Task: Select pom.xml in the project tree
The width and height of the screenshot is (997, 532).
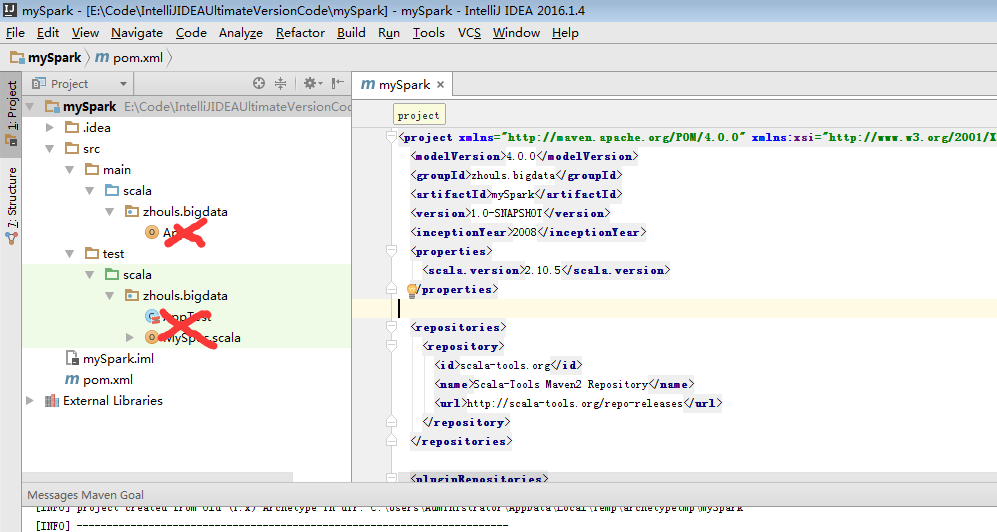Action: click(x=99, y=379)
